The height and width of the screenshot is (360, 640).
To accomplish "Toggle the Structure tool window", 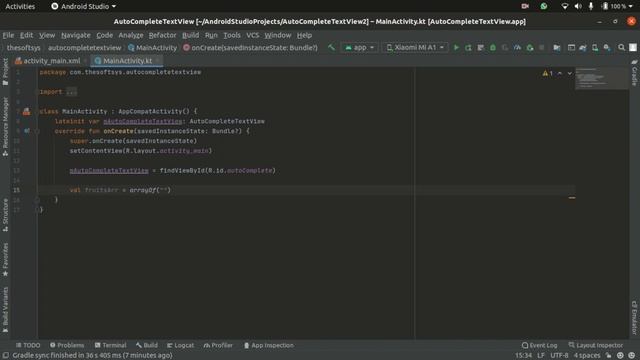I will (5, 215).
